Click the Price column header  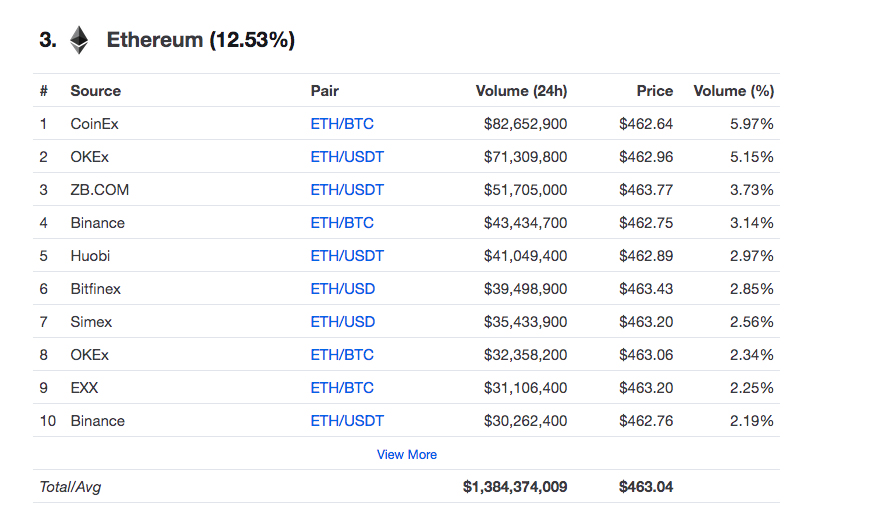tap(655, 91)
